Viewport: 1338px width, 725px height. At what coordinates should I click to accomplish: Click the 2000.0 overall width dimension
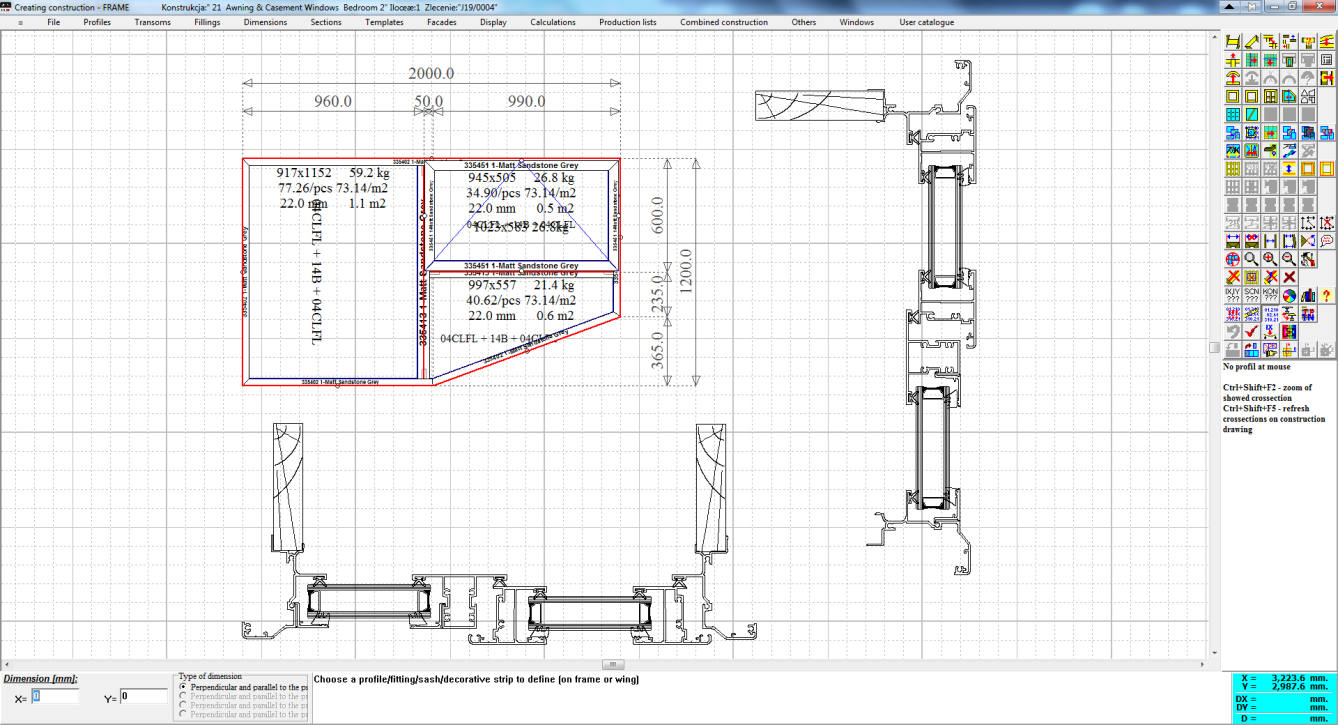click(431, 73)
